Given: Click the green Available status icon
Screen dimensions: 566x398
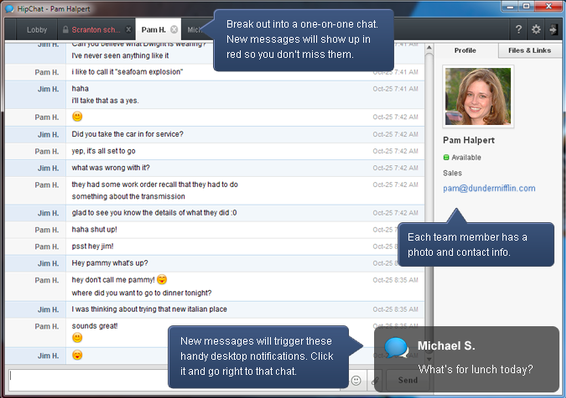Looking at the screenshot, I should 446,157.
